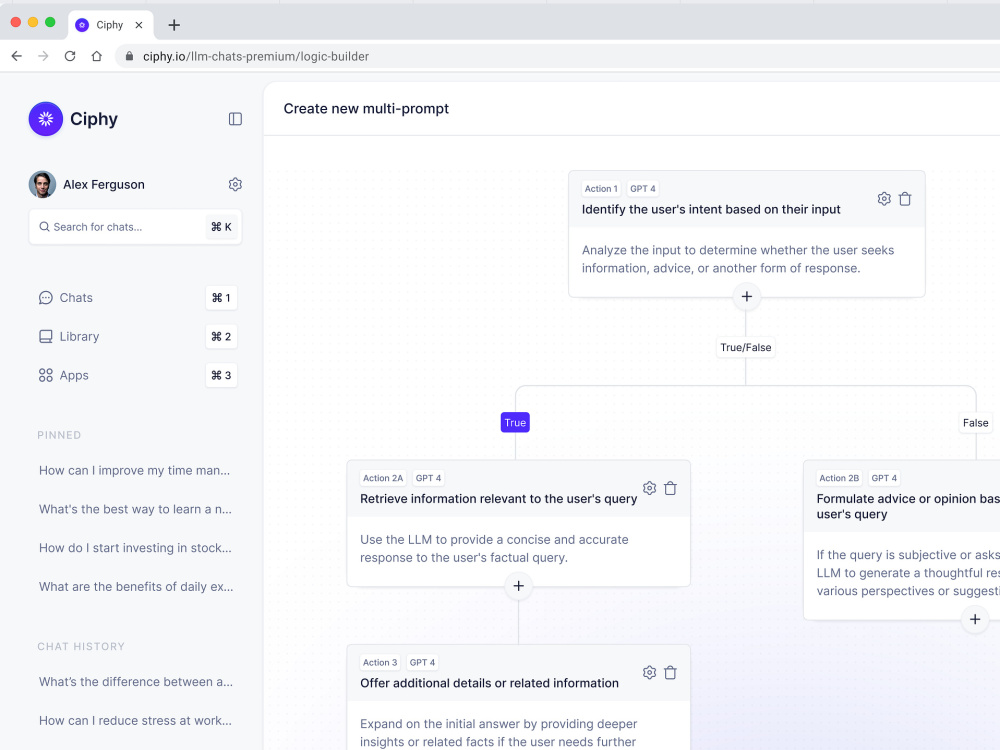Screen dimensions: 1000x750
Task: Click Action 2A description "Use the LLM to provide"
Action: click(494, 549)
